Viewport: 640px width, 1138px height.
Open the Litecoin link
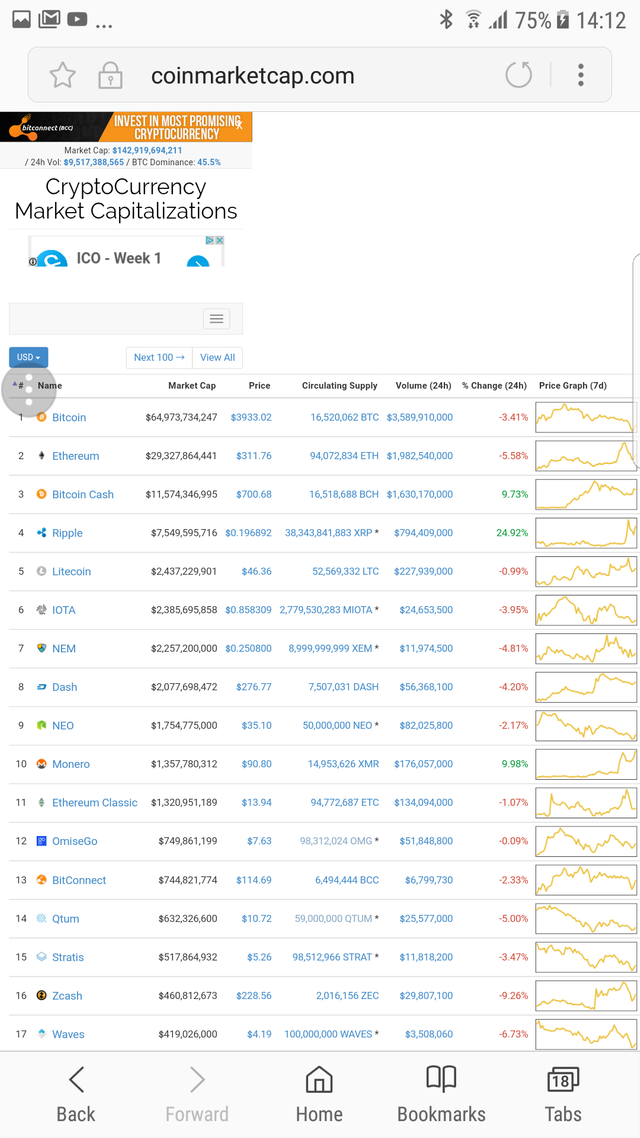[x=72, y=571]
